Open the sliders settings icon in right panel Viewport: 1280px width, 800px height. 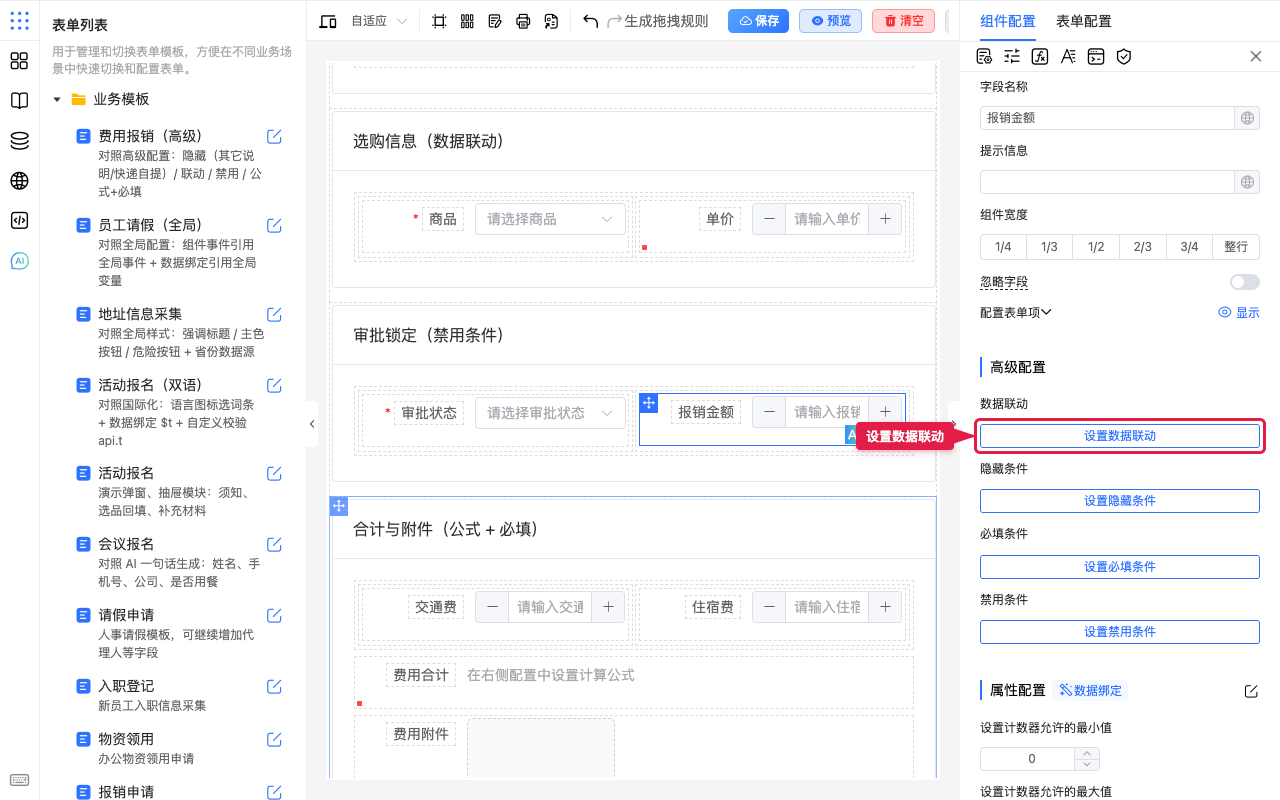[1012, 56]
